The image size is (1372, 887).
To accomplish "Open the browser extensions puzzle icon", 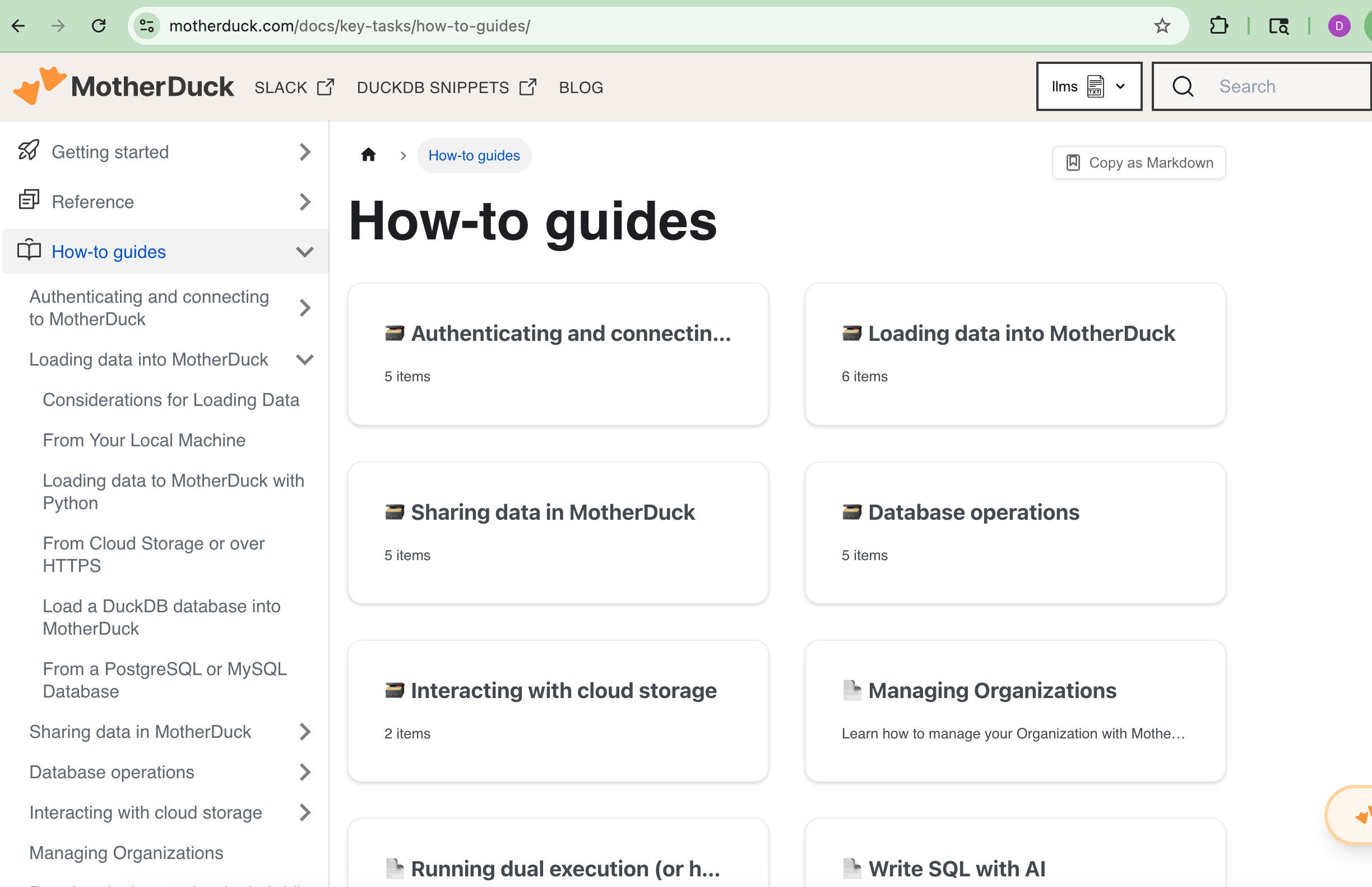I will (x=1218, y=26).
